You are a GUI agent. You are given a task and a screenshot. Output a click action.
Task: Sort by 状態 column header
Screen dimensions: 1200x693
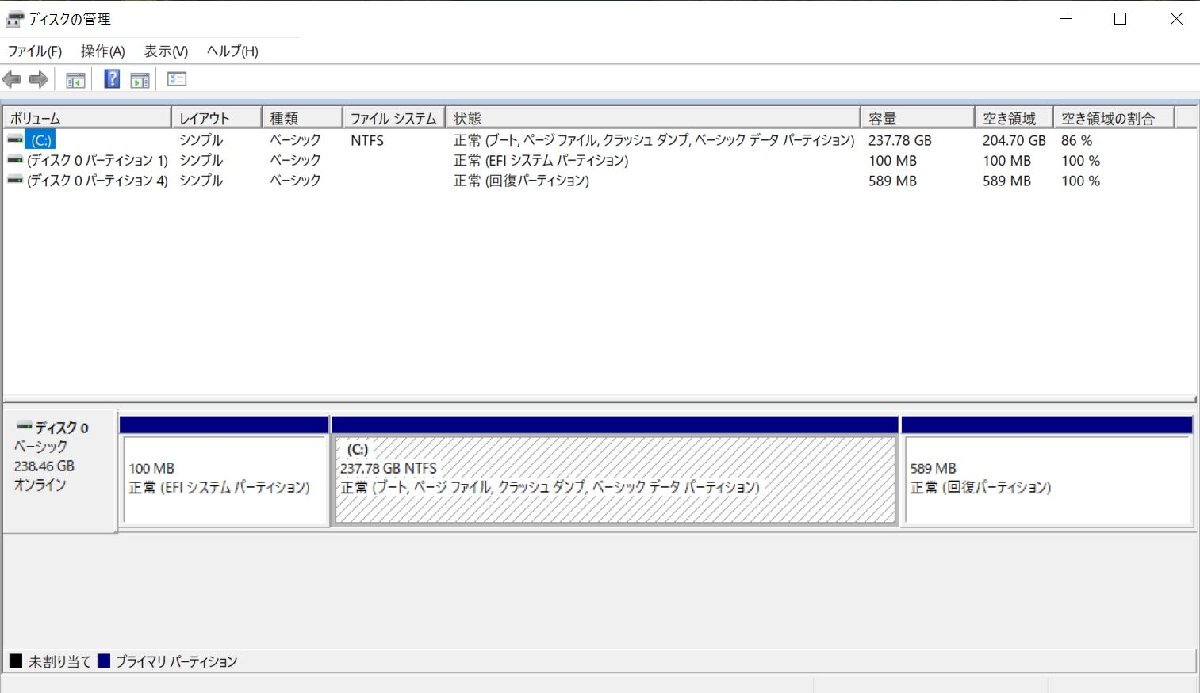(653, 118)
